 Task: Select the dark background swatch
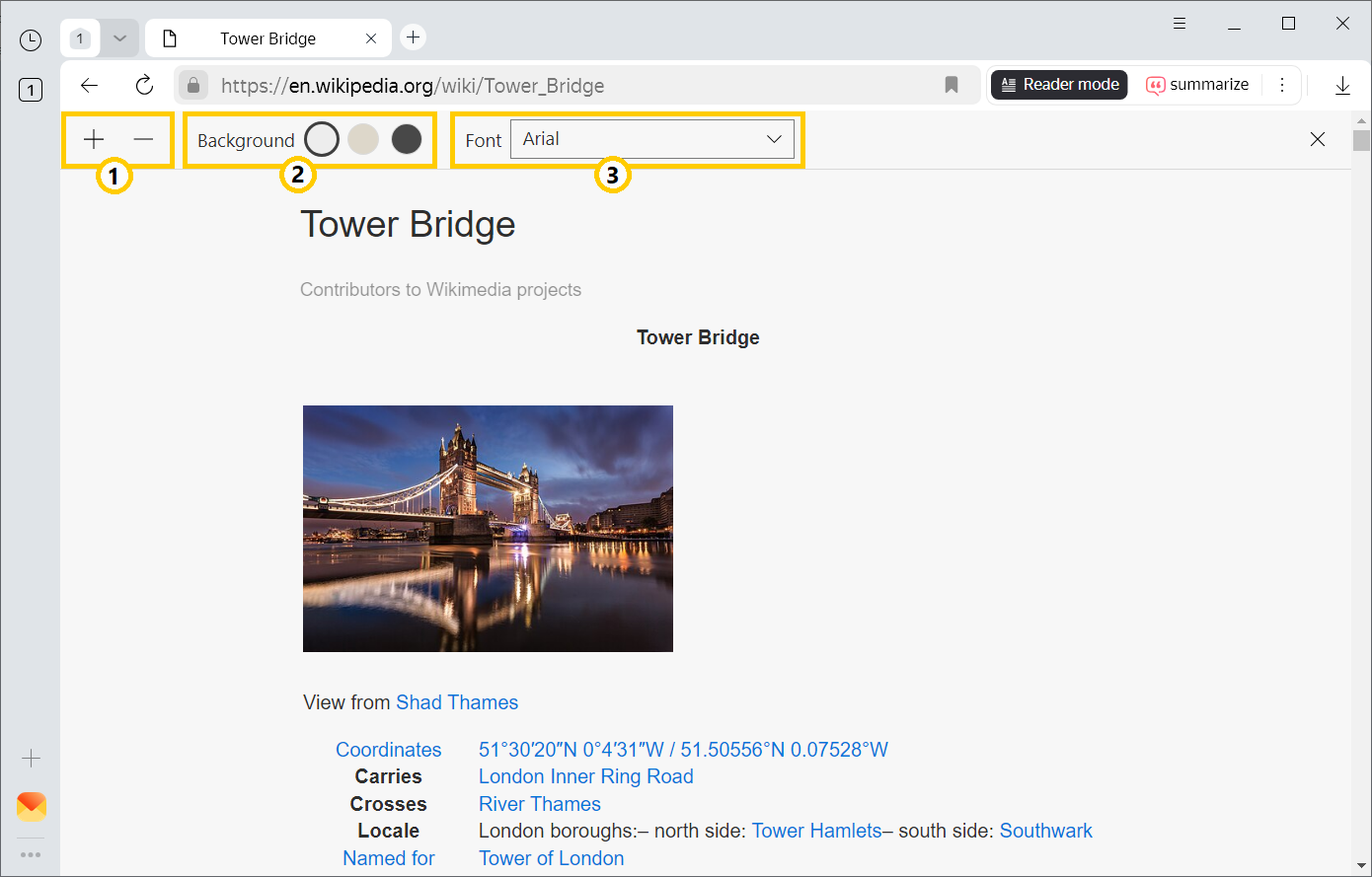coord(406,138)
